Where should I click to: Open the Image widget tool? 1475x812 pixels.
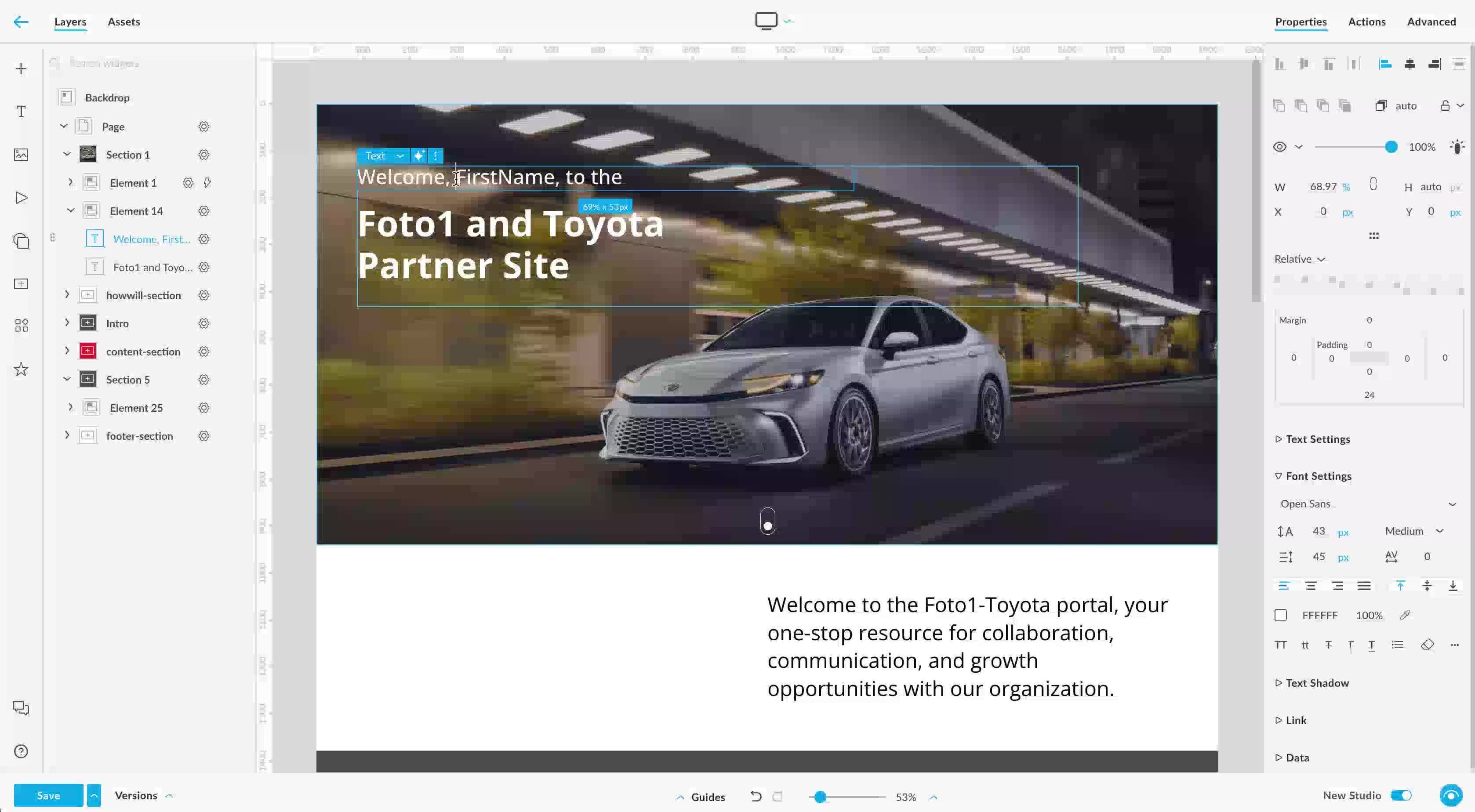(21, 155)
